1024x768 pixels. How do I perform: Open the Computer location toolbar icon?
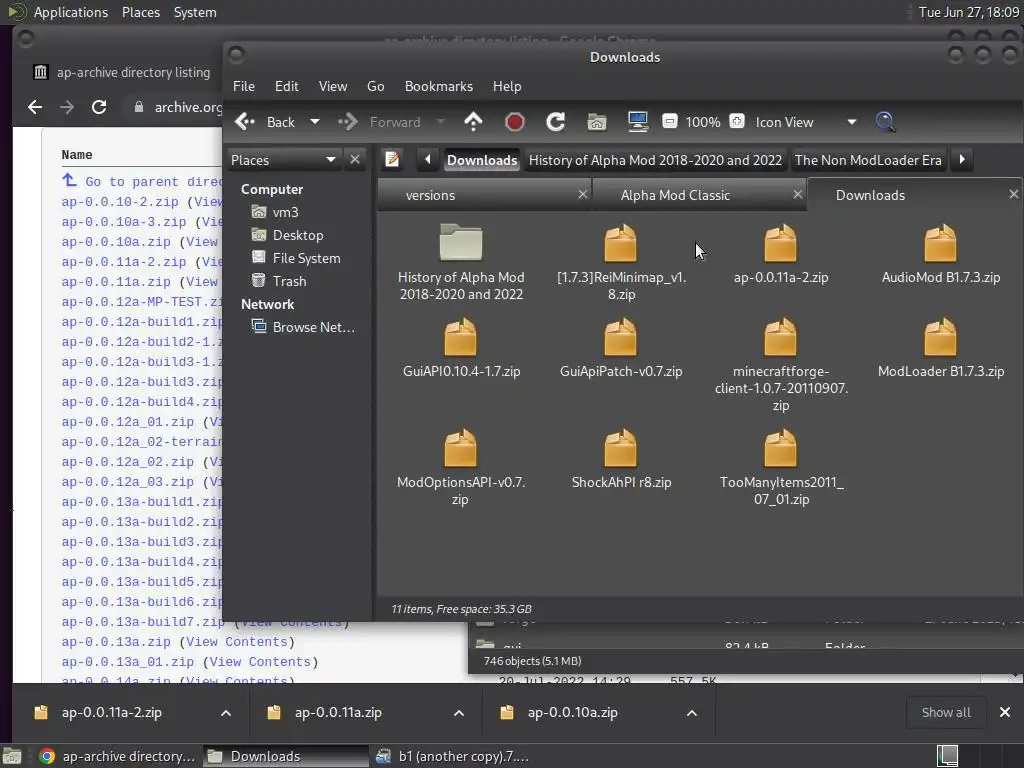[638, 121]
